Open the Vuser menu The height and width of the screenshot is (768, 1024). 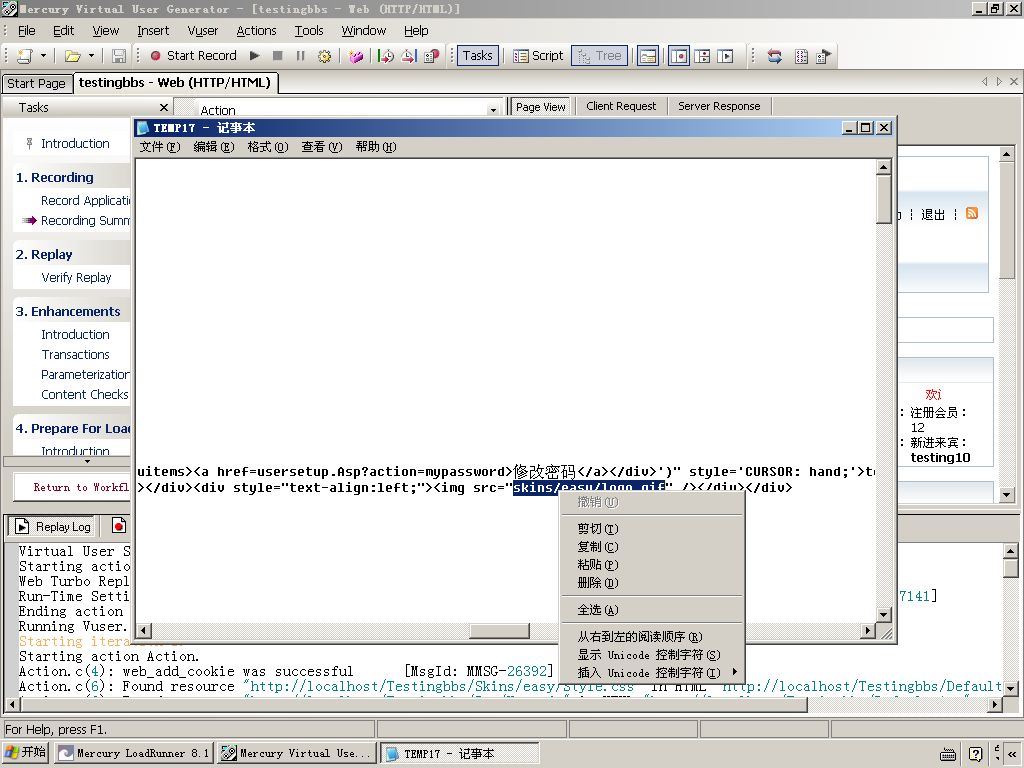pyautogui.click(x=202, y=31)
